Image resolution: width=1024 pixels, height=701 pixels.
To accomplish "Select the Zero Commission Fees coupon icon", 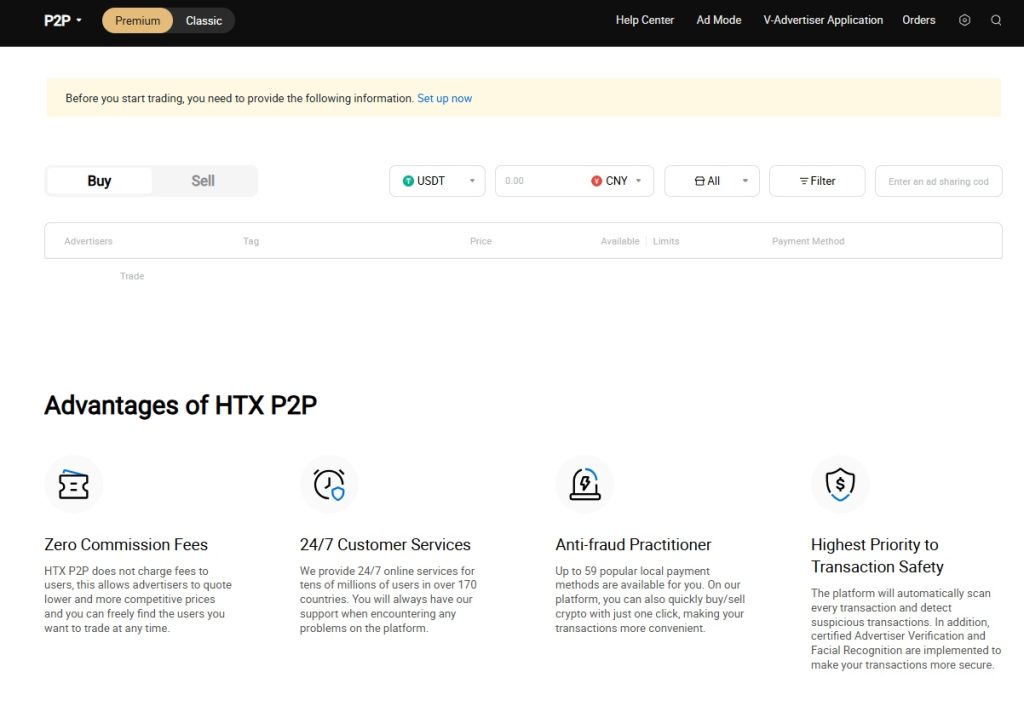I will pos(73,484).
